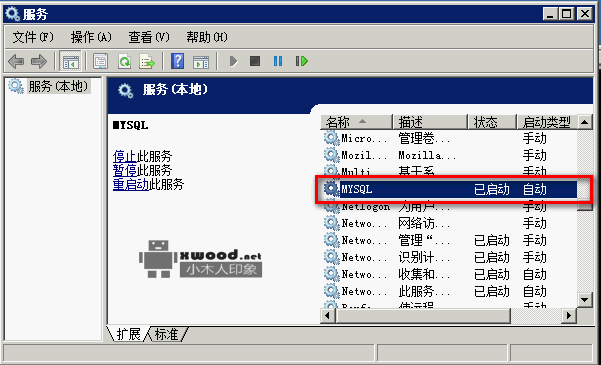Click the gear icon of the 此服务... row

(x=331, y=291)
